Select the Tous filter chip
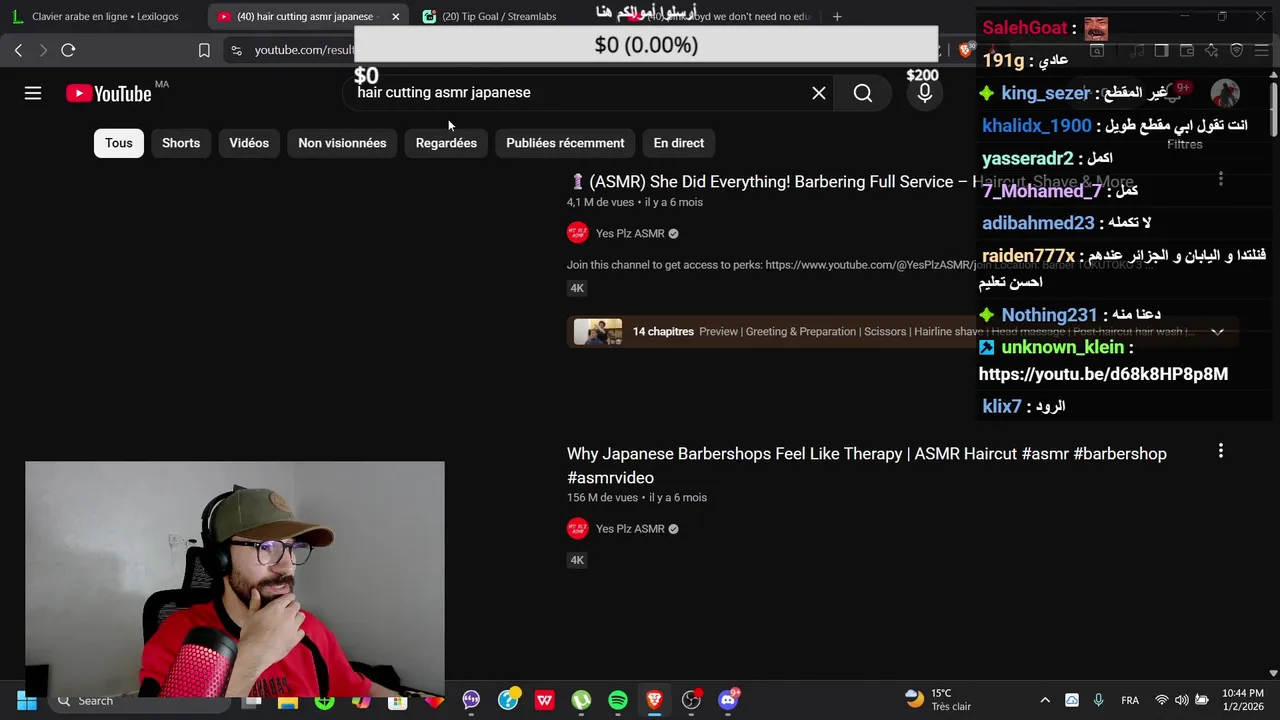 [119, 143]
